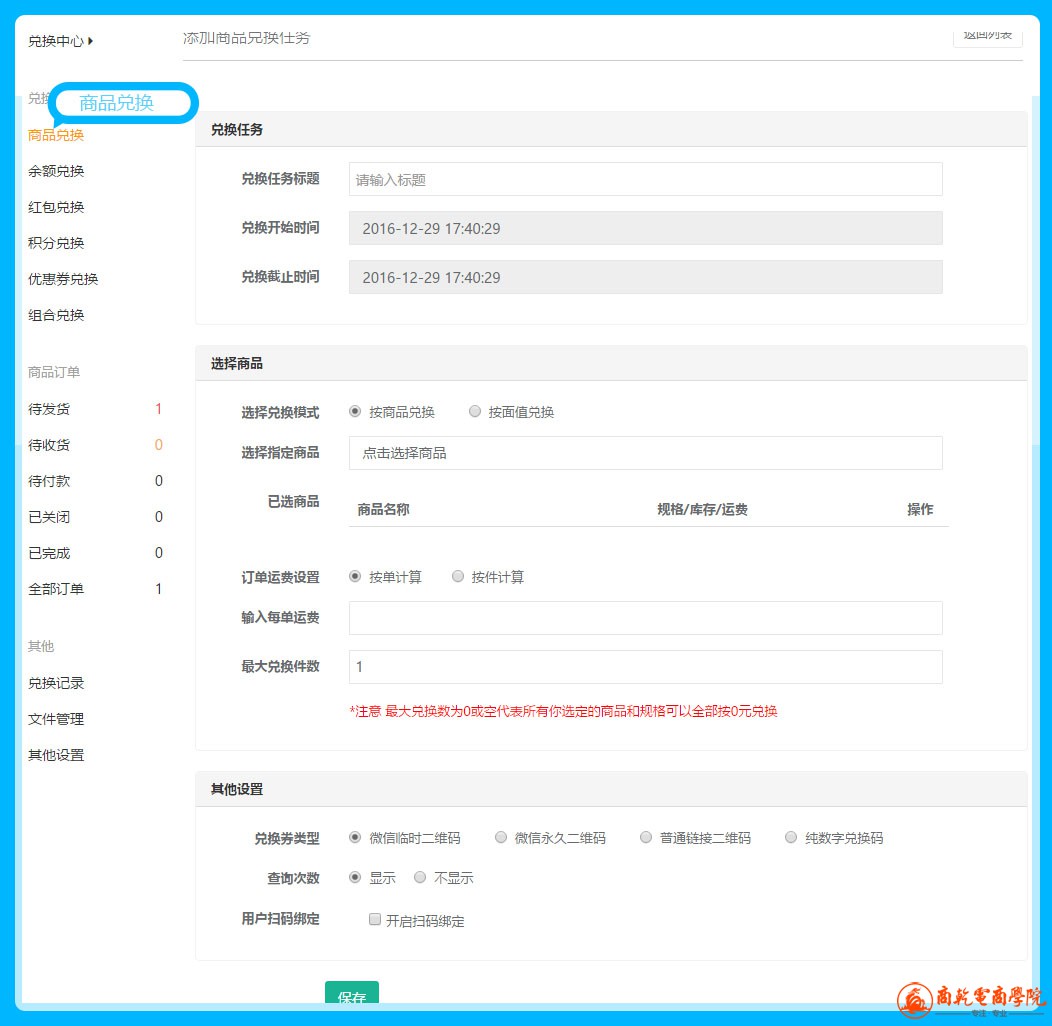Screen dimensions: 1052x1026
Task: Click the green 保存 button
Action: point(352,996)
